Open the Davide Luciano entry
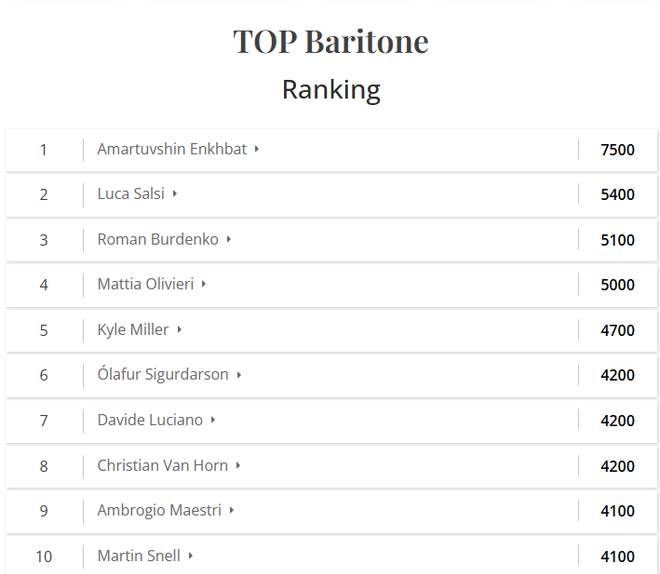The height and width of the screenshot is (574, 660). (150, 420)
